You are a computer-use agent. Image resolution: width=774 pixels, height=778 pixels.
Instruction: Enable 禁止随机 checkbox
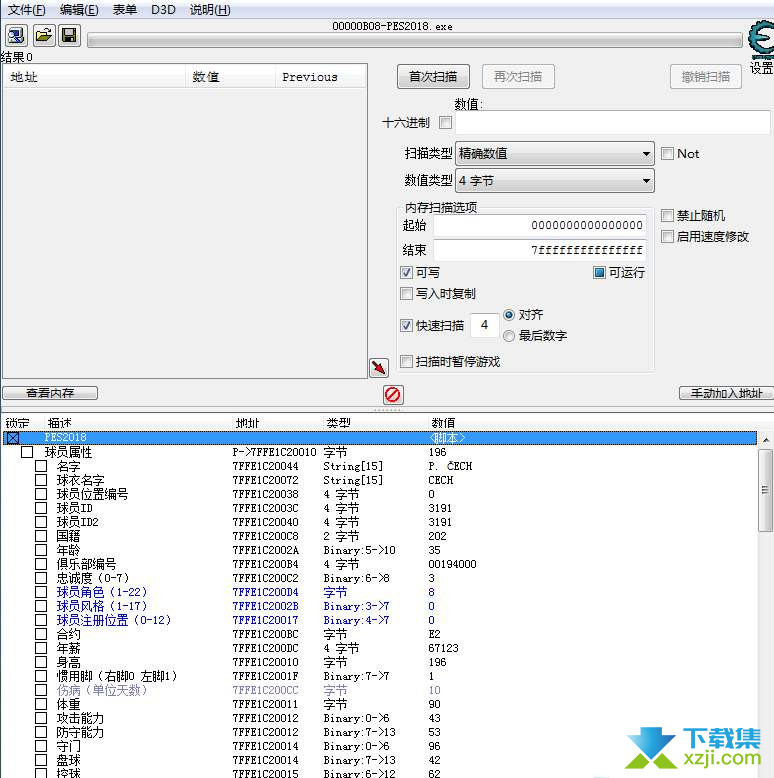[667, 215]
